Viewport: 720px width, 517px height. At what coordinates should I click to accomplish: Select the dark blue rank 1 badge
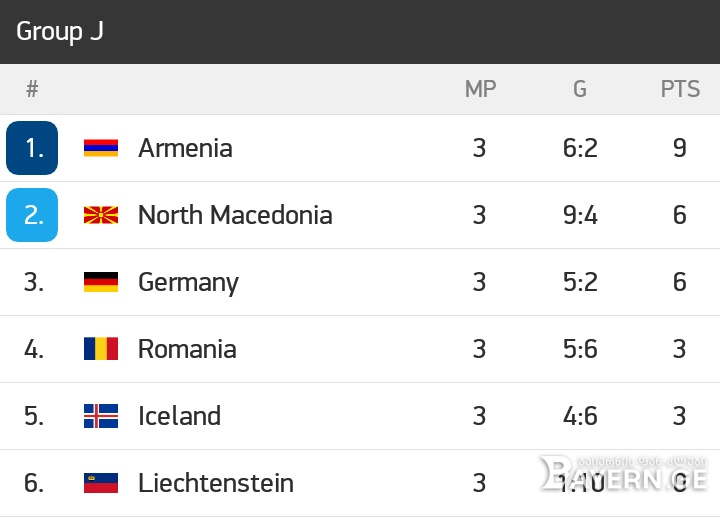[32, 148]
